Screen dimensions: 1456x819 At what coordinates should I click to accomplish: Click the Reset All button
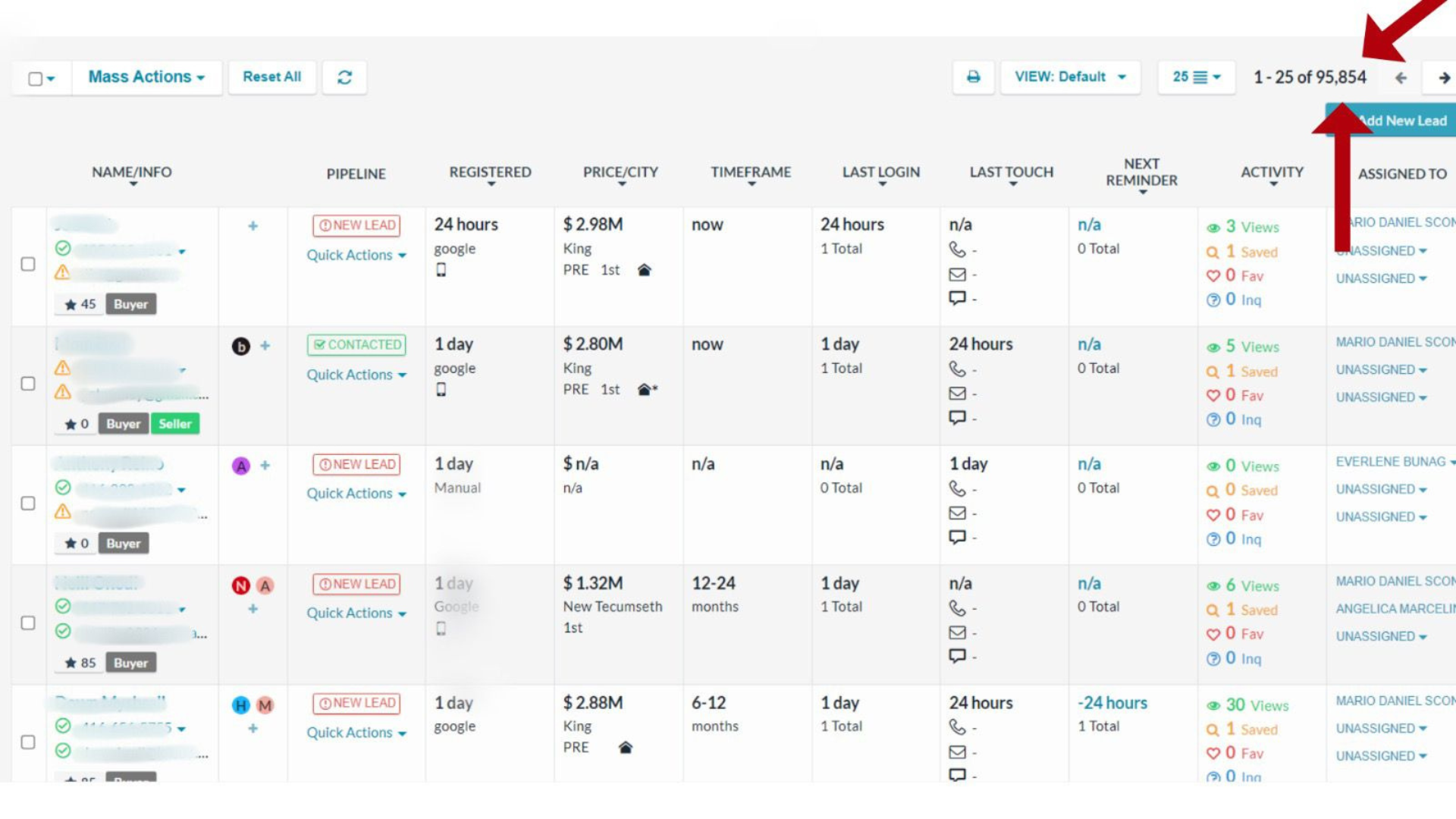[x=271, y=77]
